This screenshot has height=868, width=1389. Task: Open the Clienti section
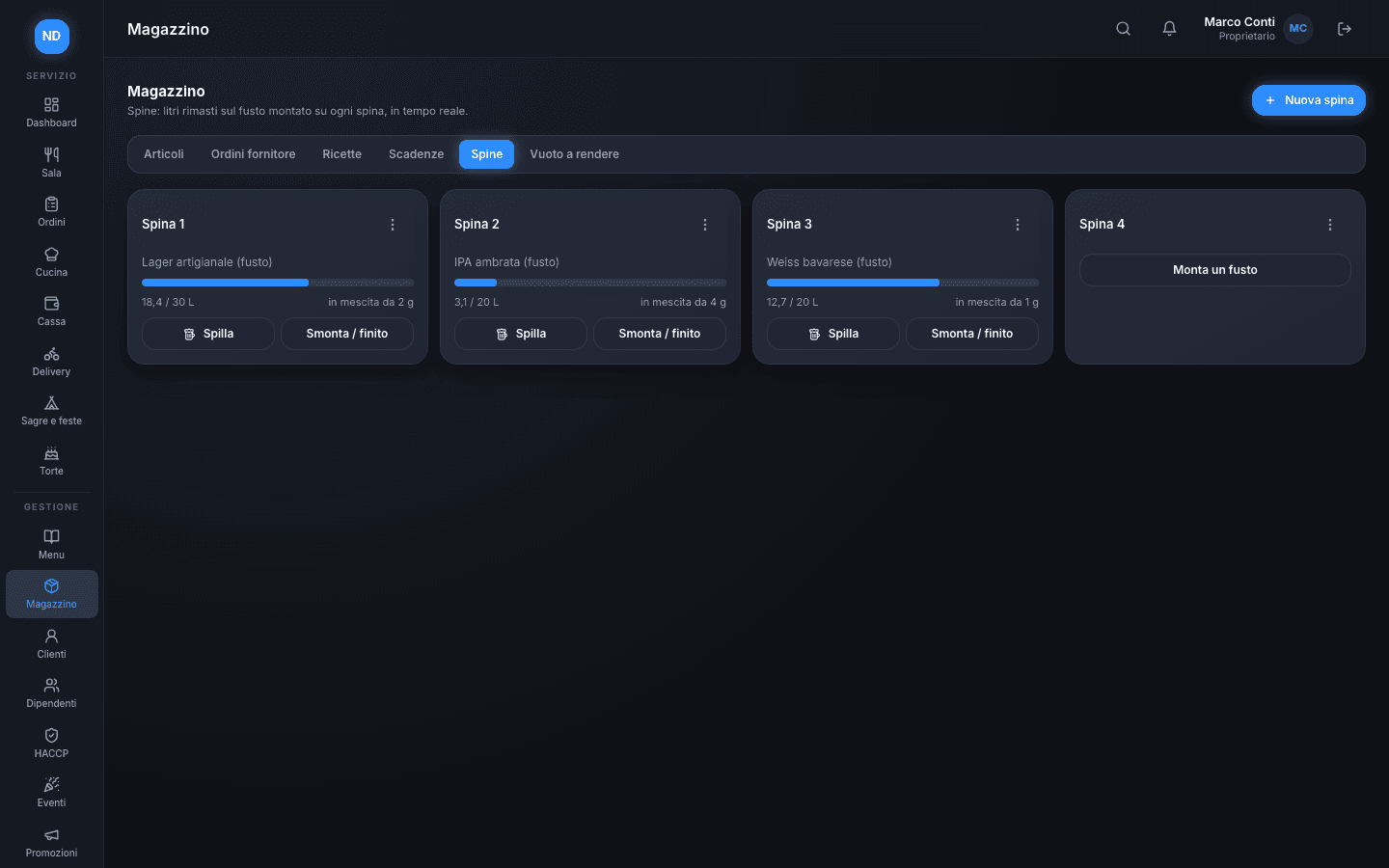pyautogui.click(x=52, y=643)
